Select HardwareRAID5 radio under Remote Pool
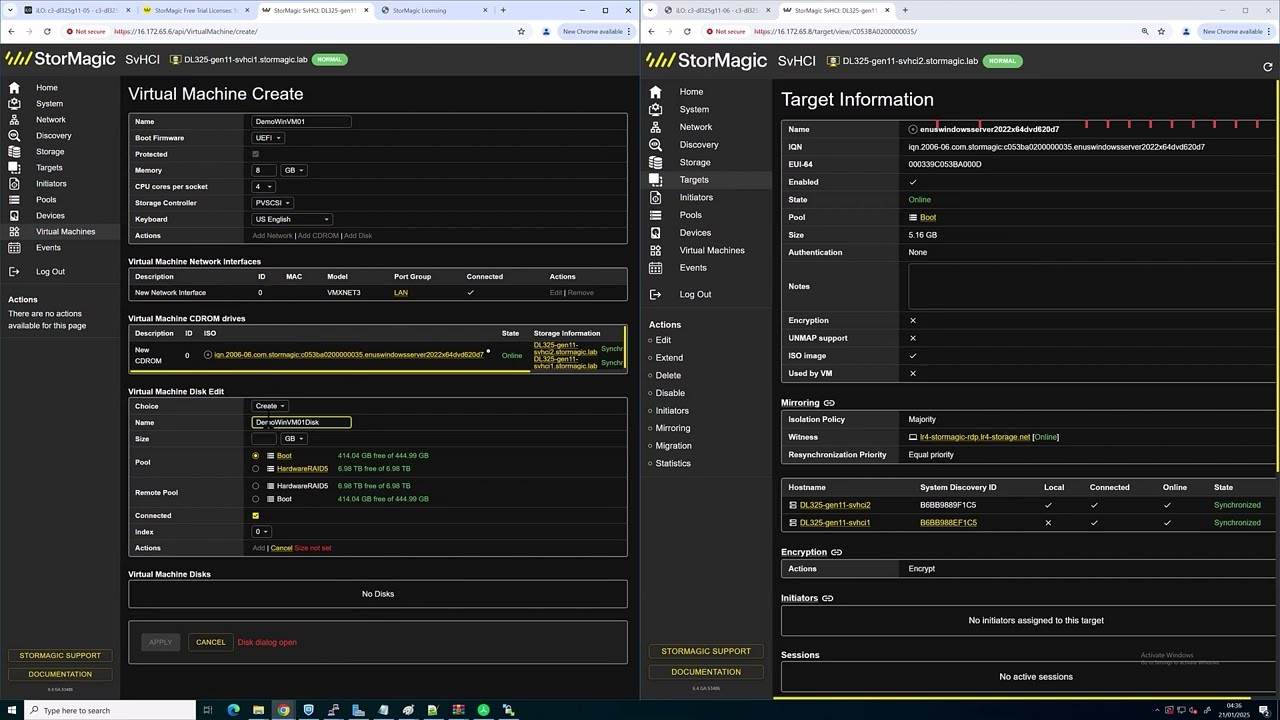1280x720 pixels. 256,486
